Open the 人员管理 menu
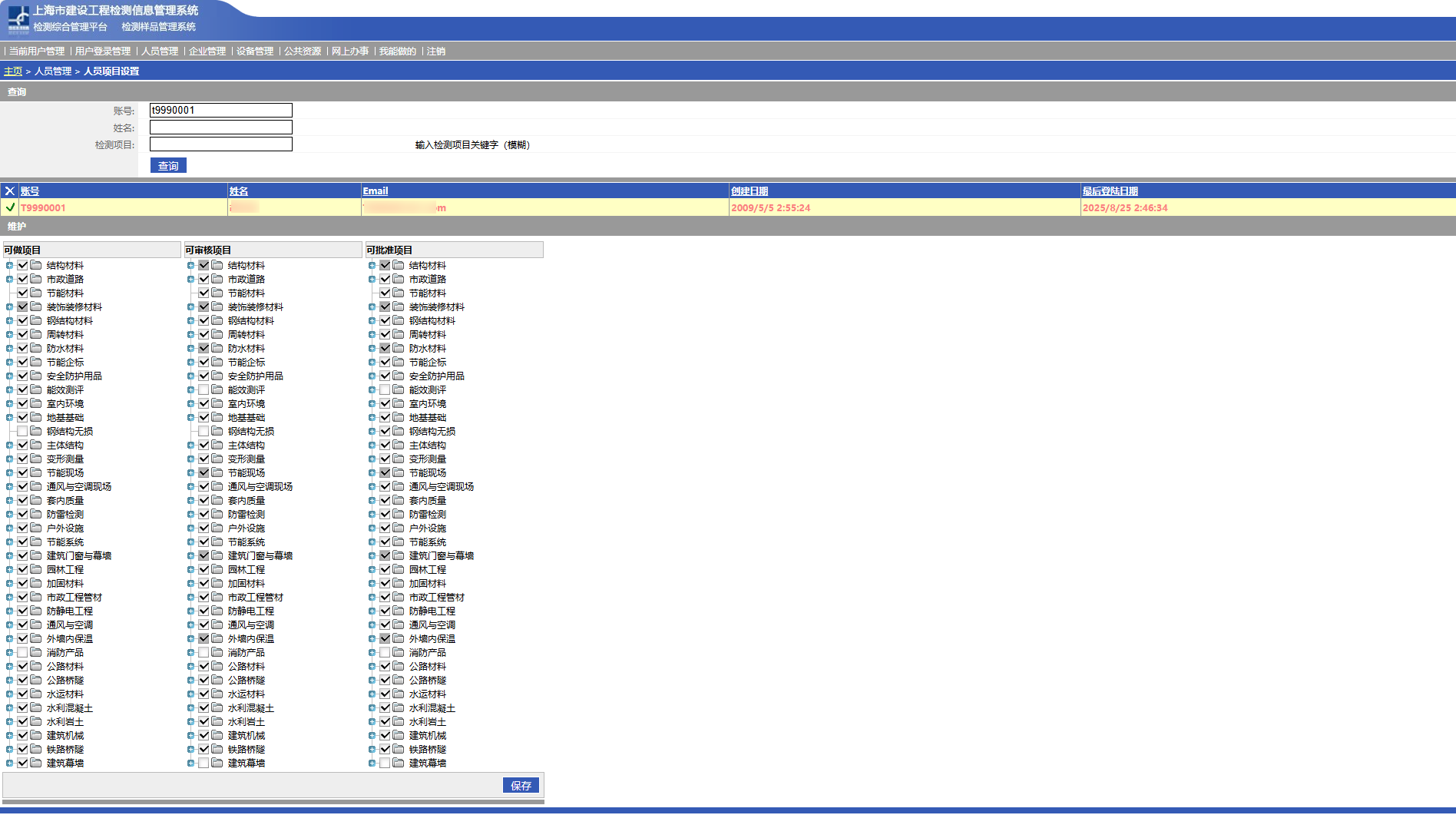The width and height of the screenshot is (1456, 815). [x=160, y=51]
